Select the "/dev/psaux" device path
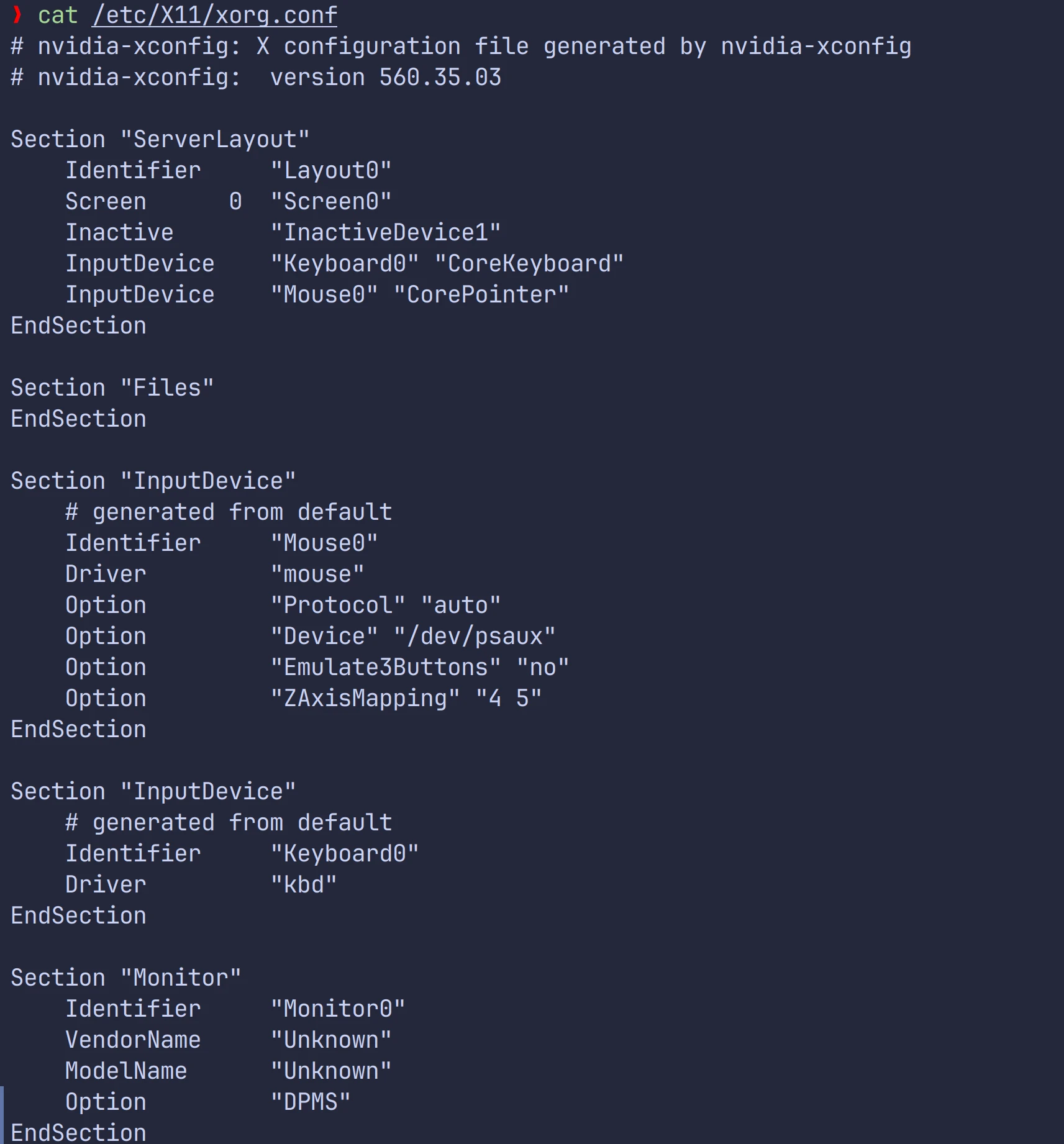Image resolution: width=1064 pixels, height=1144 pixels. click(475, 637)
